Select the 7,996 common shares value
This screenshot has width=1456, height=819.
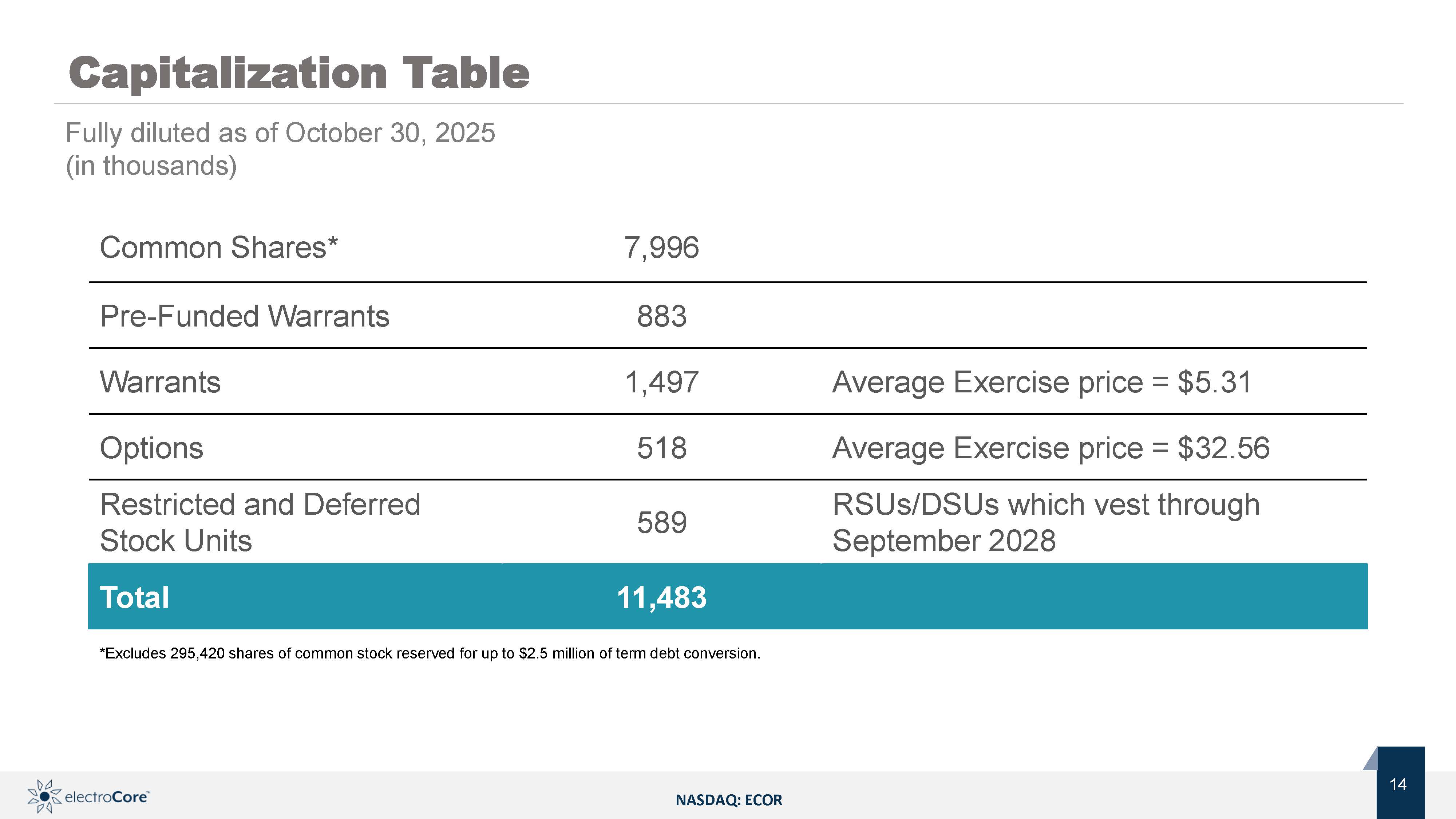coord(661,248)
